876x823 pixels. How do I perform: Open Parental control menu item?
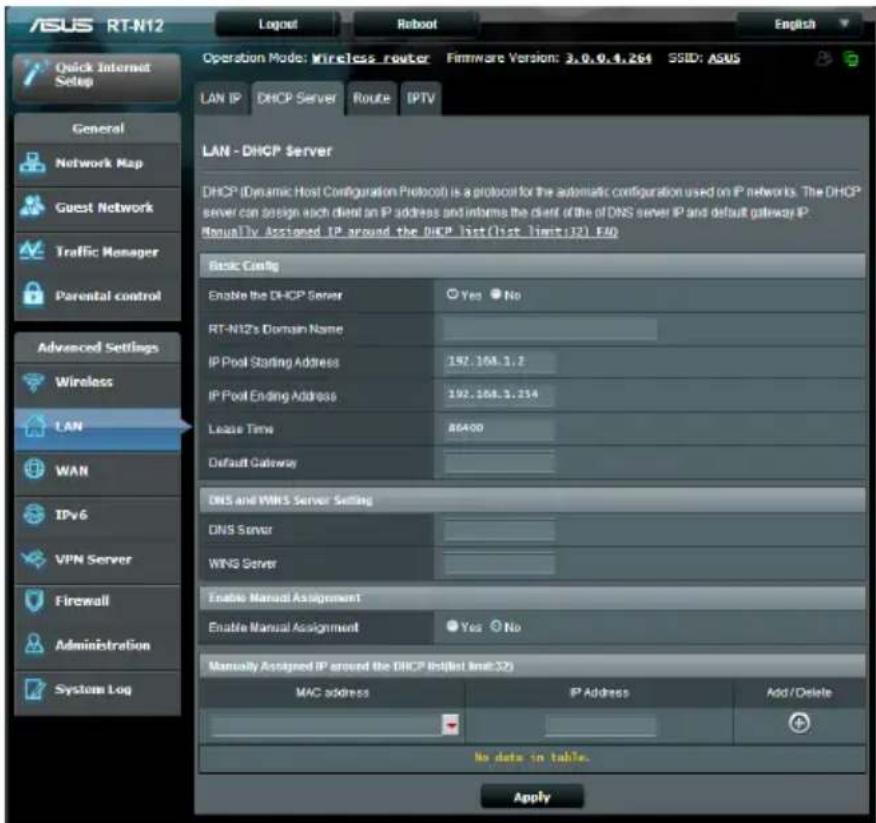[98, 296]
